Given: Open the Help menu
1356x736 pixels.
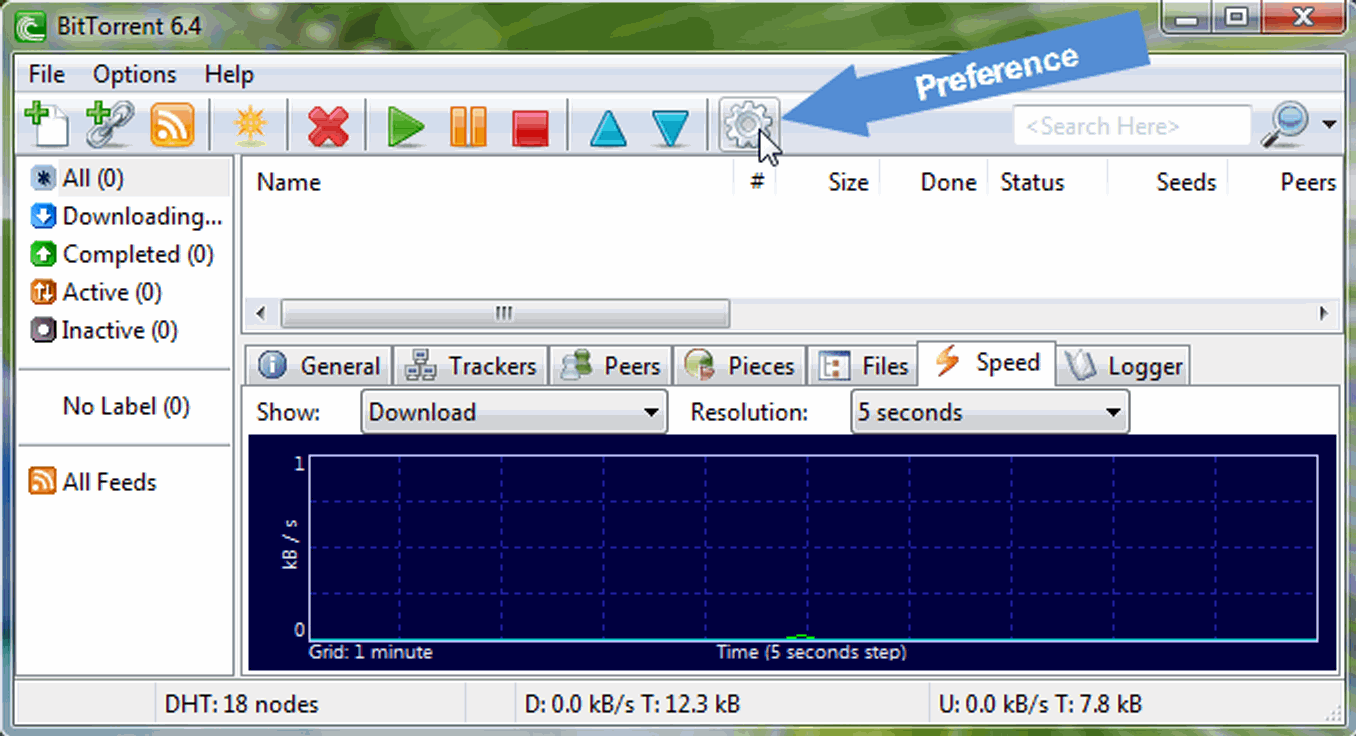Looking at the screenshot, I should (229, 74).
